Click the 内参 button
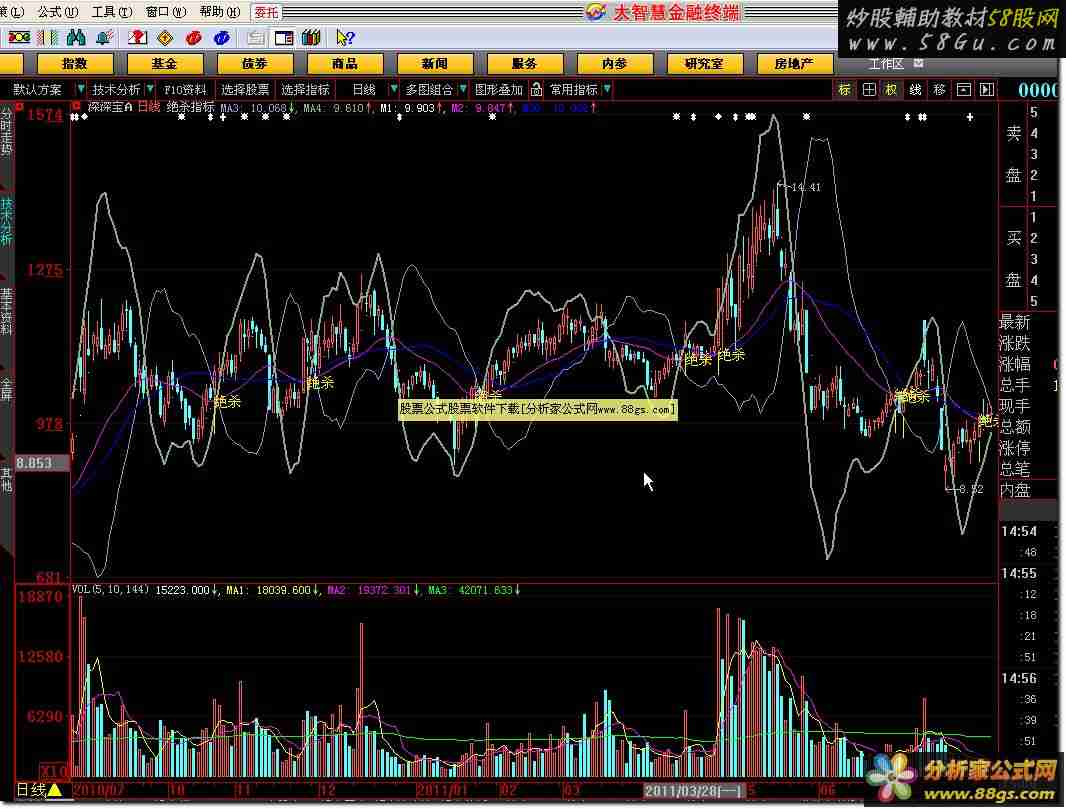The width and height of the screenshot is (1066, 809). point(615,64)
